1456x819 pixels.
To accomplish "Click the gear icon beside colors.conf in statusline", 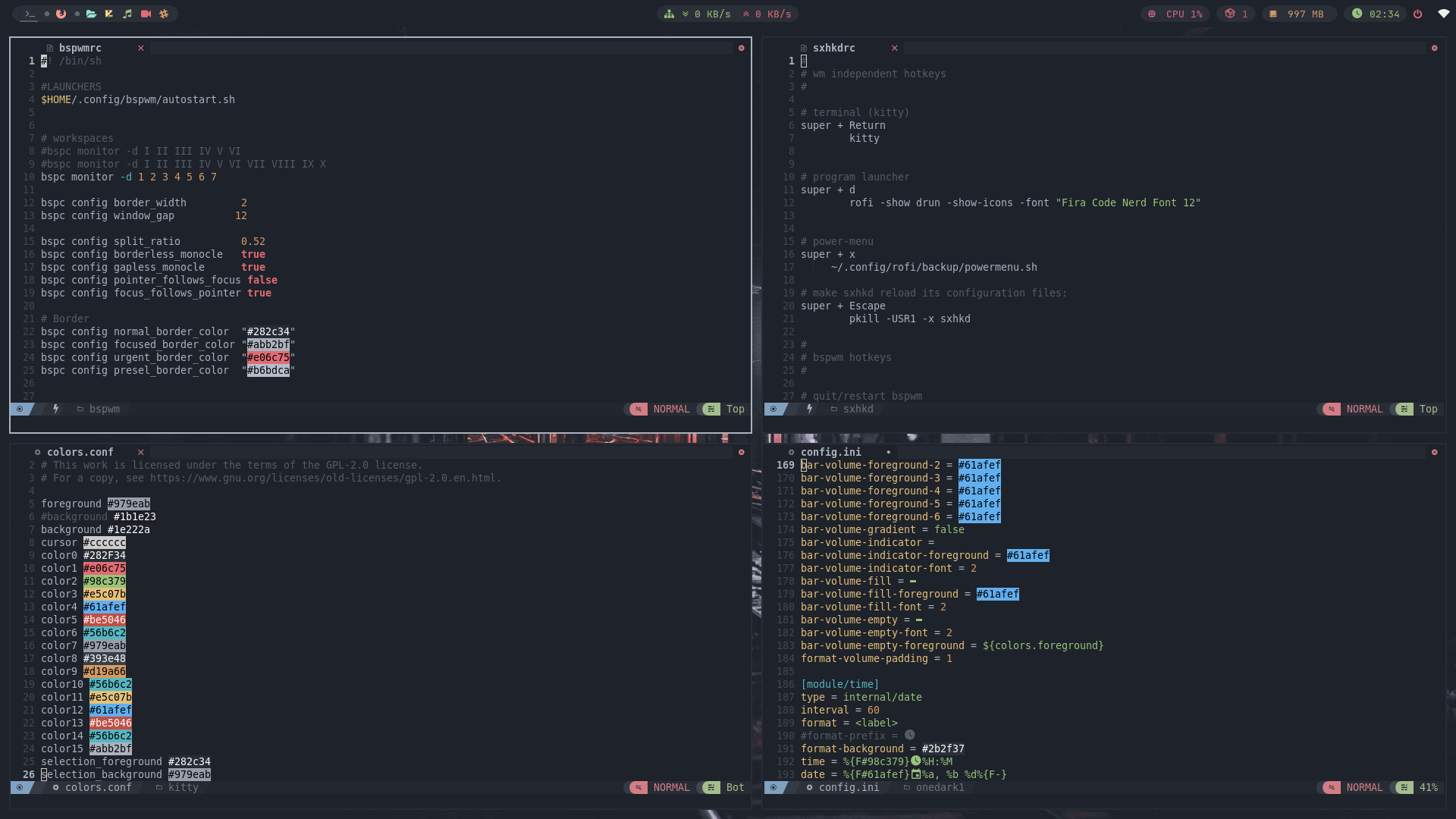I will [55, 787].
